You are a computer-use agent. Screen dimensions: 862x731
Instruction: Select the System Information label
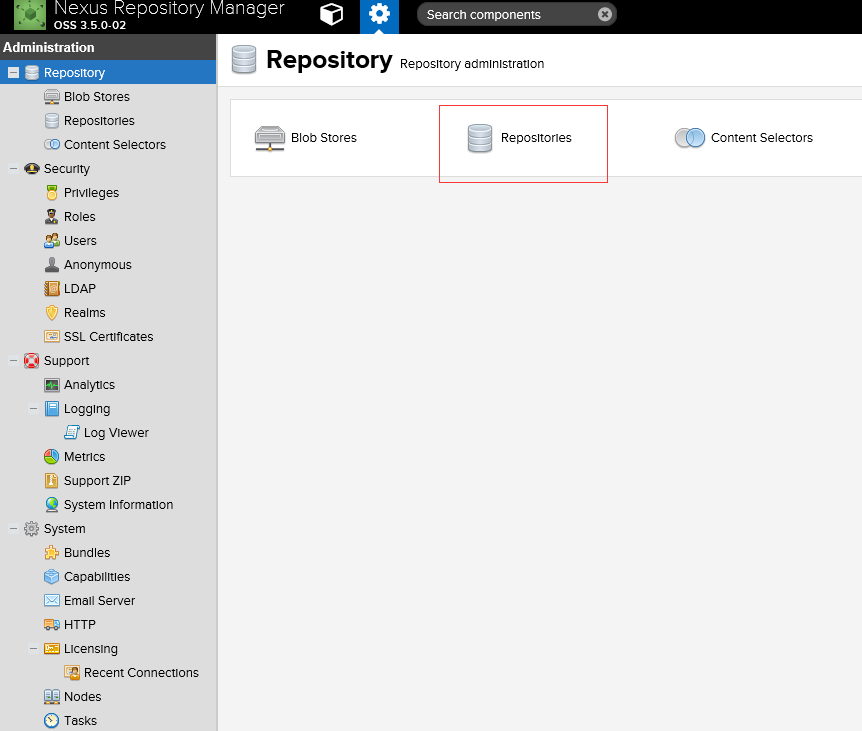(118, 505)
